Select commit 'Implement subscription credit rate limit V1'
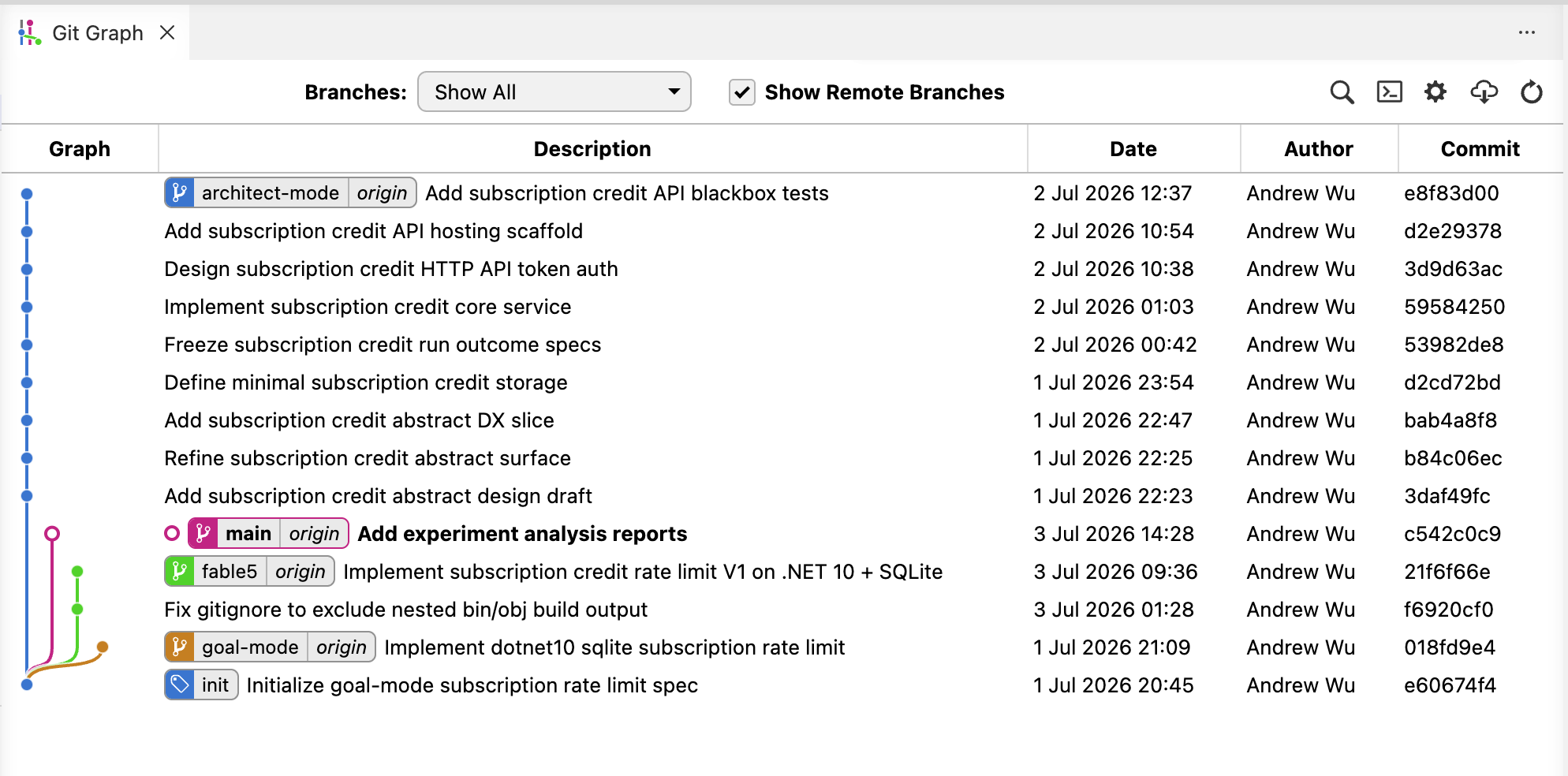This screenshot has width=1568, height=776. pyautogui.click(x=643, y=572)
